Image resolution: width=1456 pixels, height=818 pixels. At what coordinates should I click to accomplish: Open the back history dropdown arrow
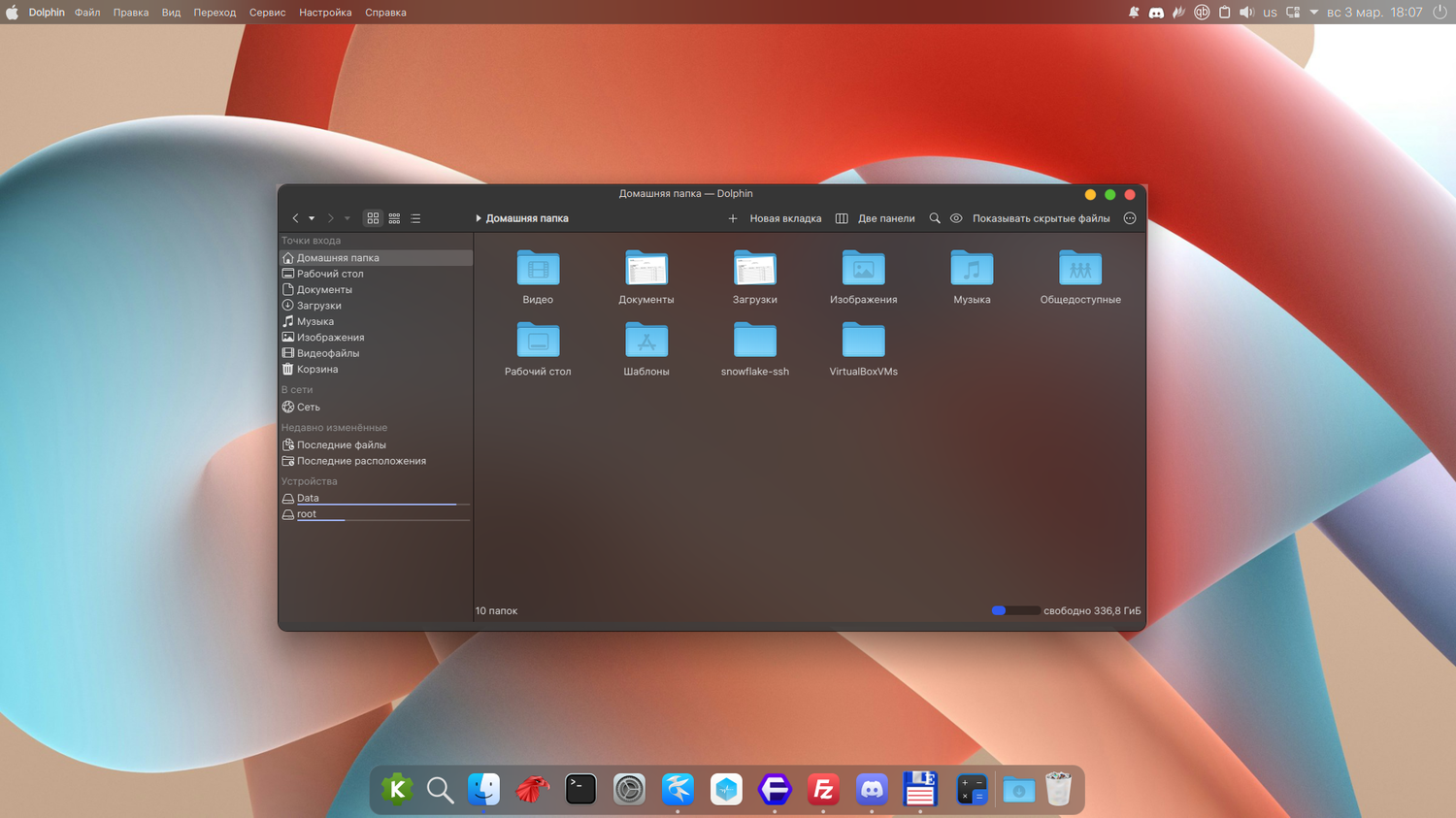(312, 218)
